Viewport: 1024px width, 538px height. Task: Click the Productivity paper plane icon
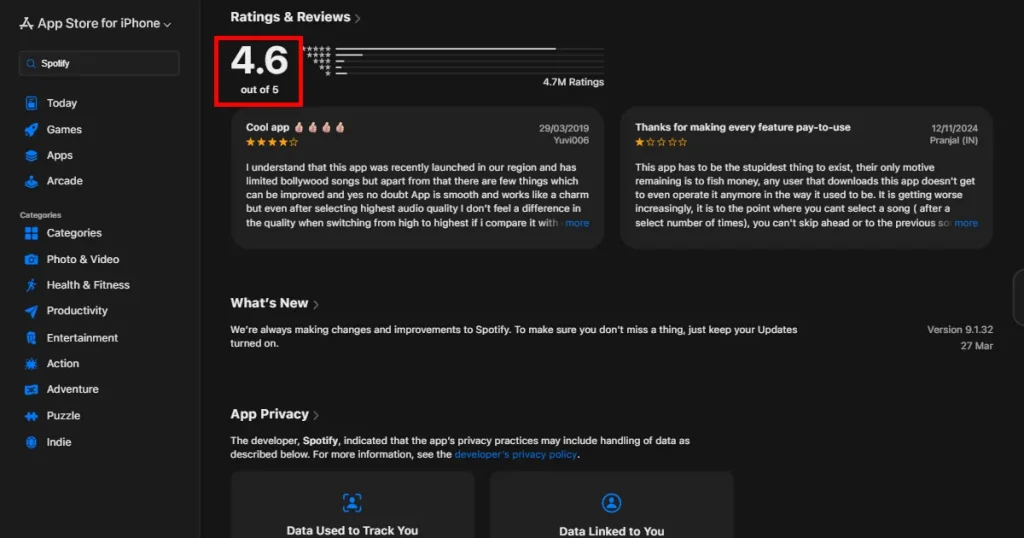31,311
